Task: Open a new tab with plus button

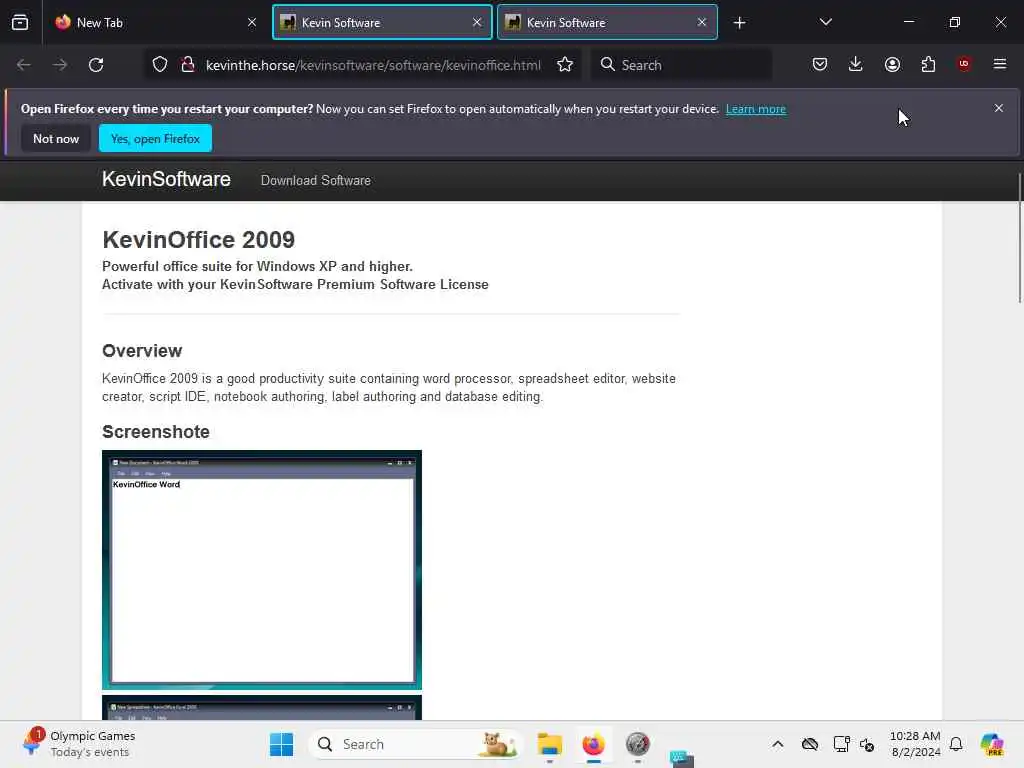Action: 739,23
